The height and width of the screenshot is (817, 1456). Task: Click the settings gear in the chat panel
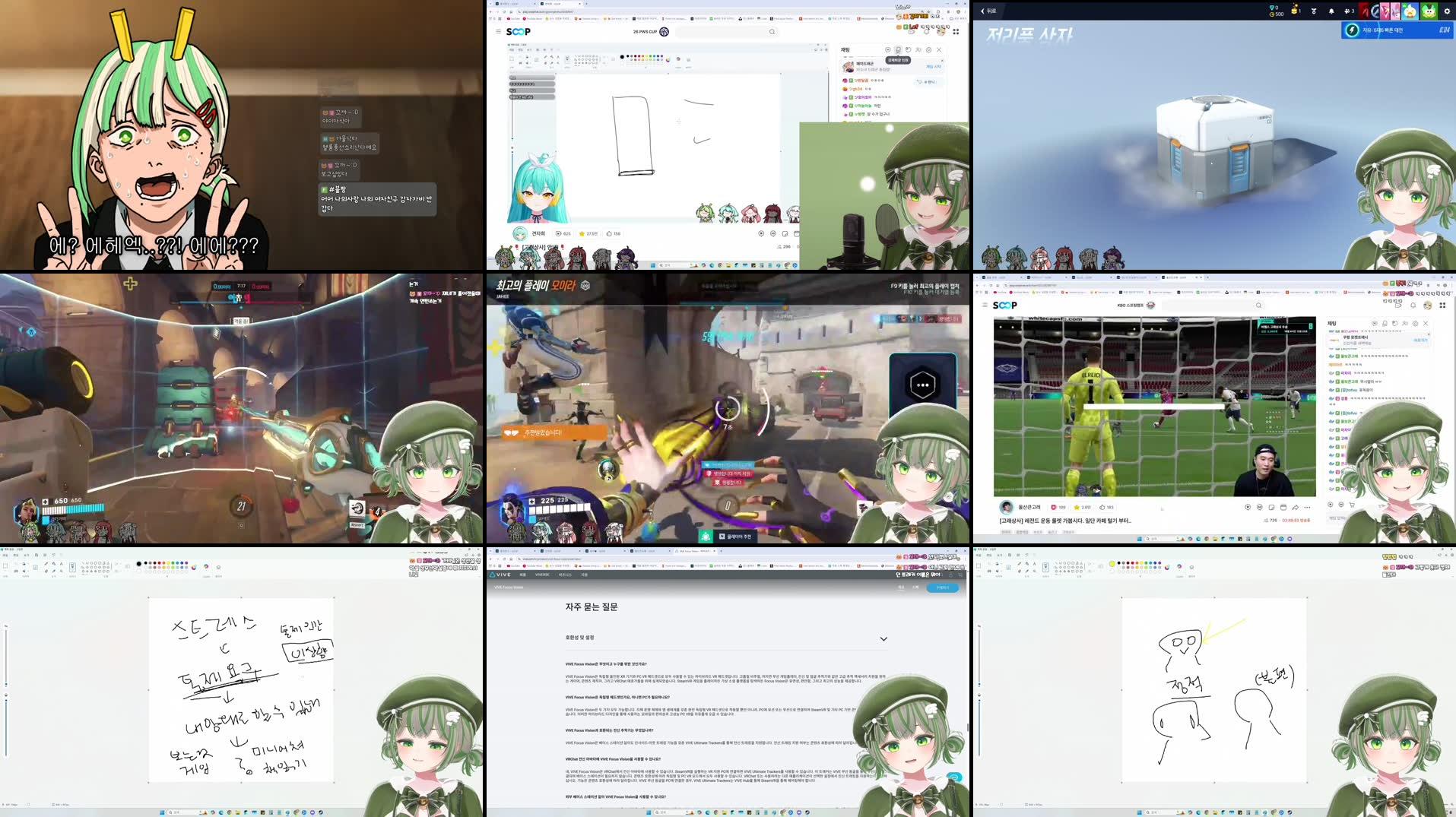[x=928, y=52]
